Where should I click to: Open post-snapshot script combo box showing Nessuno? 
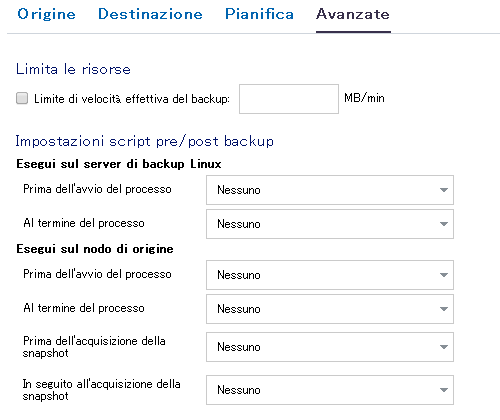pyautogui.click(x=330, y=390)
